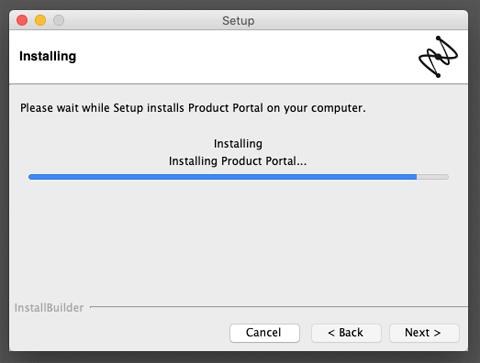Click the gray unfilled end of progress bar
Screen dimensions: 480x363
(x=433, y=177)
